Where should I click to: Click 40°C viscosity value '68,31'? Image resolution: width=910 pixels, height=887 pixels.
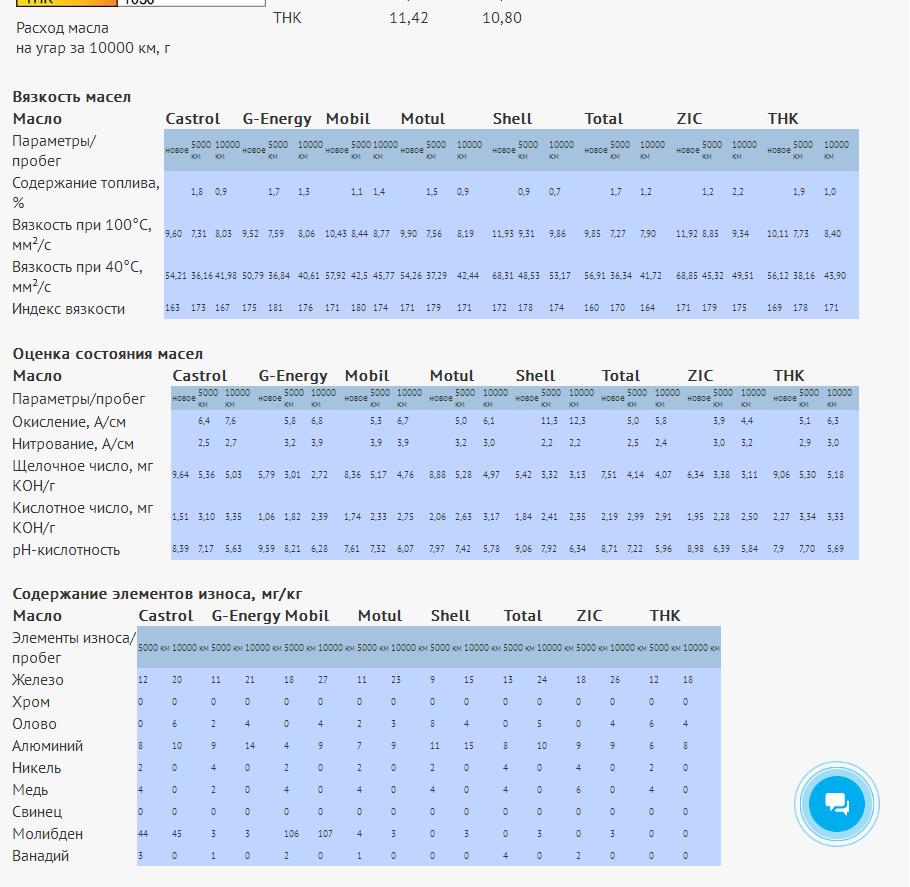[x=503, y=275]
